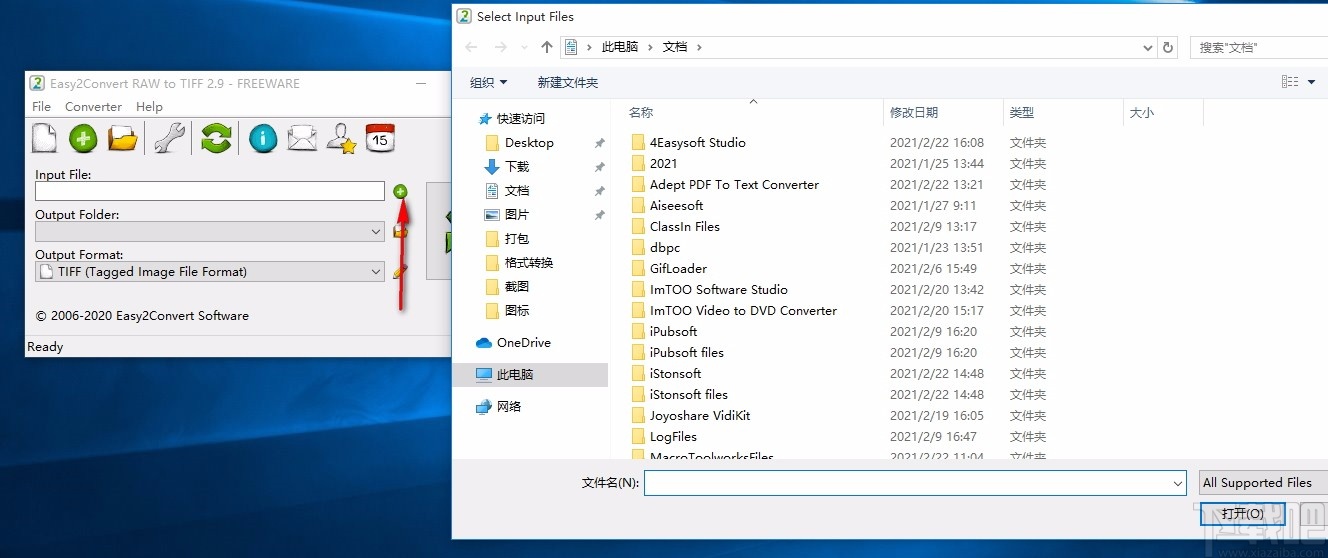Expand the Output Format TIFF dropdown
1328x558 pixels.
click(x=376, y=271)
